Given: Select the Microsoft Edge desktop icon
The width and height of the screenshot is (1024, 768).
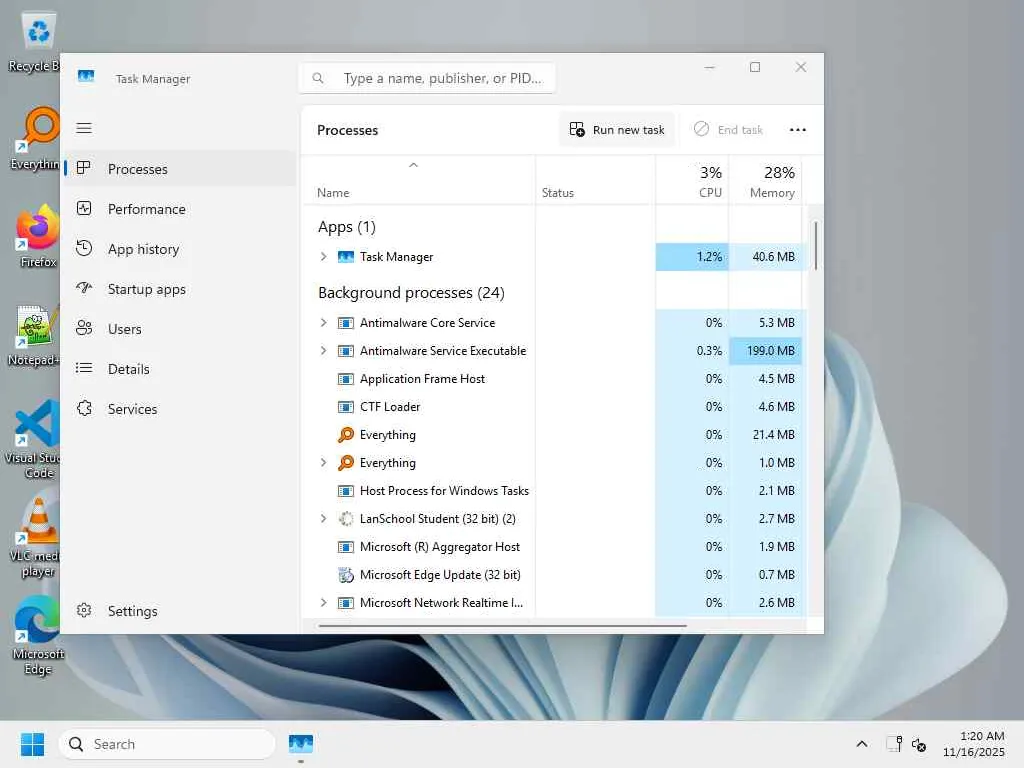Looking at the screenshot, I should tap(37, 635).
